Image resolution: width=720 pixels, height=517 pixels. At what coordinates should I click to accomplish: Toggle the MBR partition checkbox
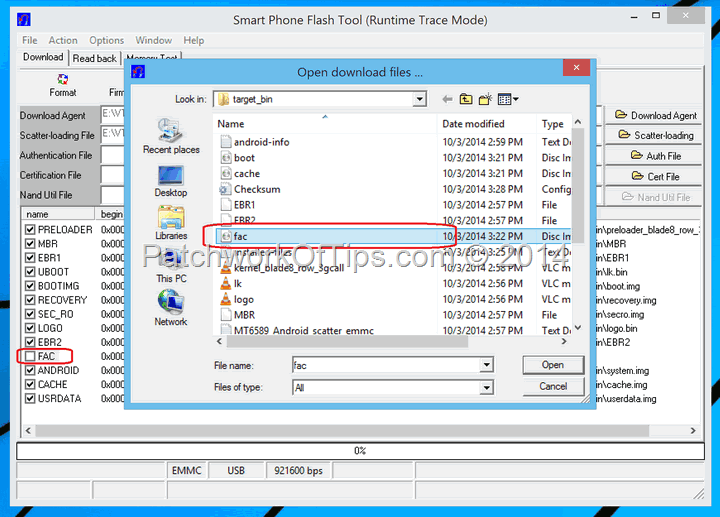pos(30,244)
